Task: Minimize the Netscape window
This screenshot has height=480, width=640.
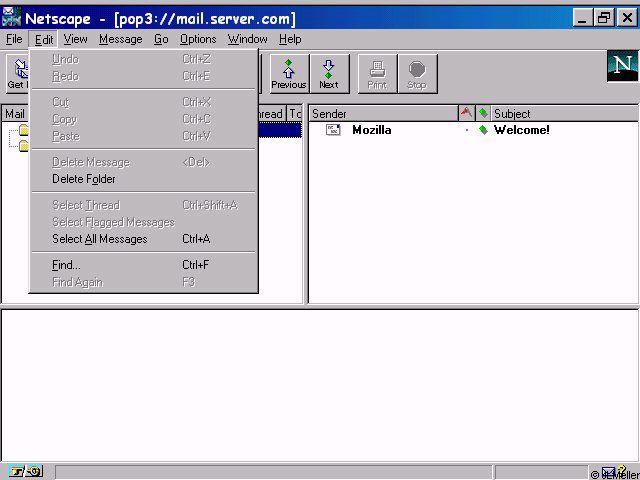Action: point(583,18)
